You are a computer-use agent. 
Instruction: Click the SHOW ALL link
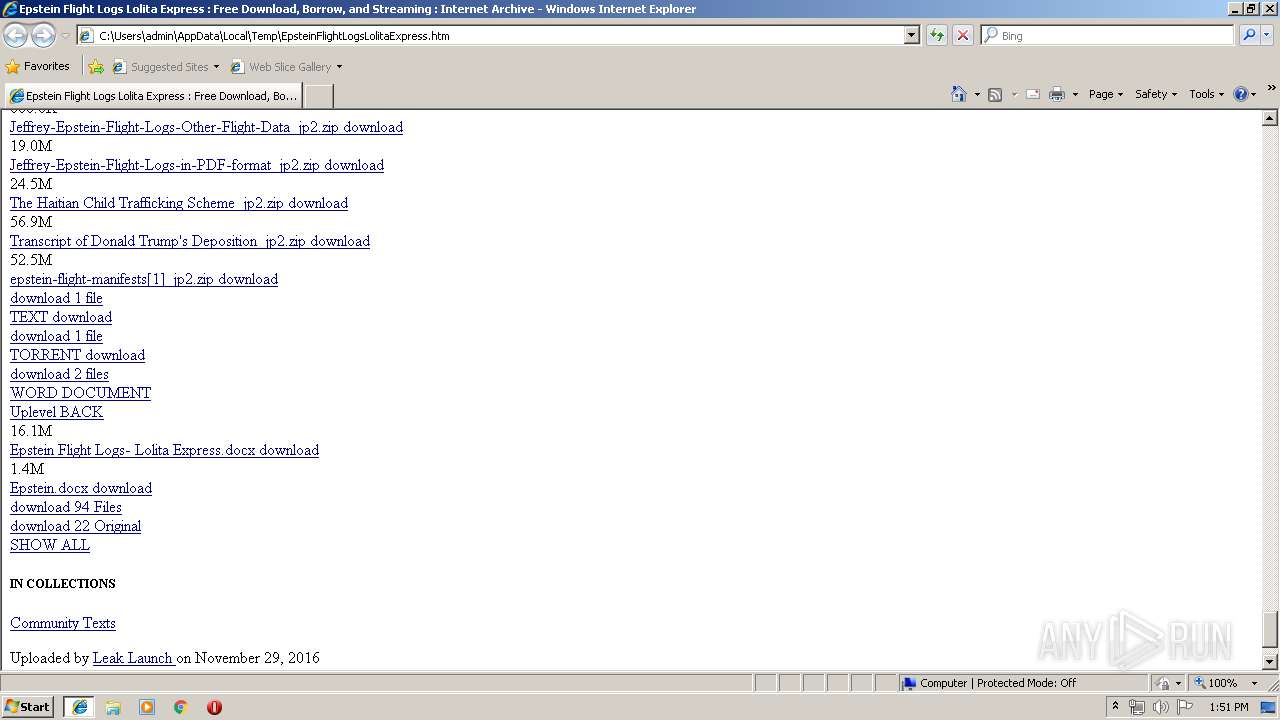(x=49, y=545)
